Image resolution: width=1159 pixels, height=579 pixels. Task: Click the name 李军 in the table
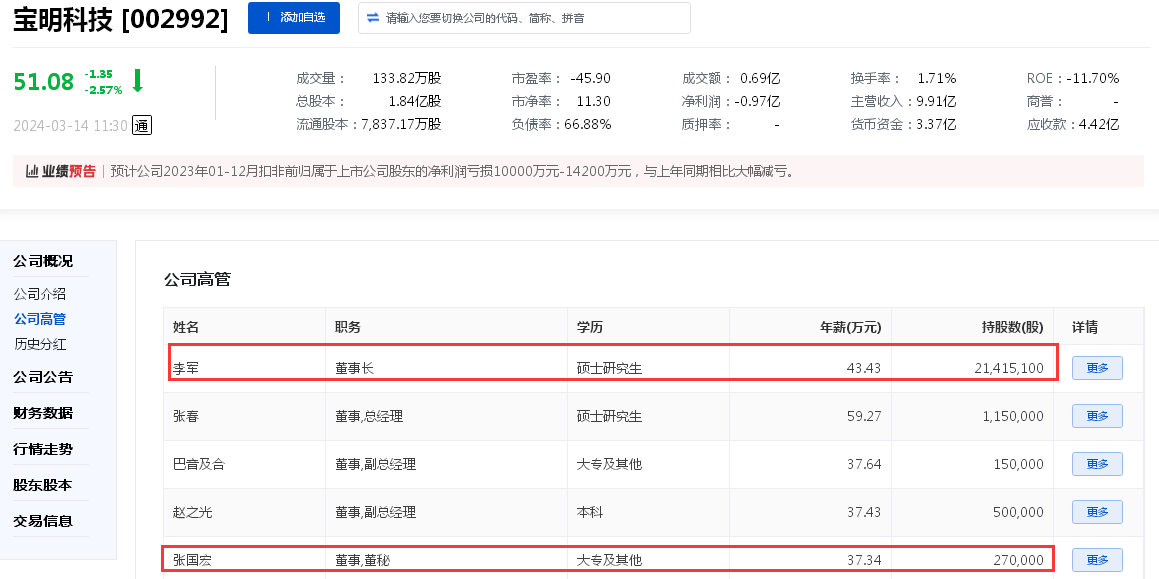pyautogui.click(x=186, y=368)
